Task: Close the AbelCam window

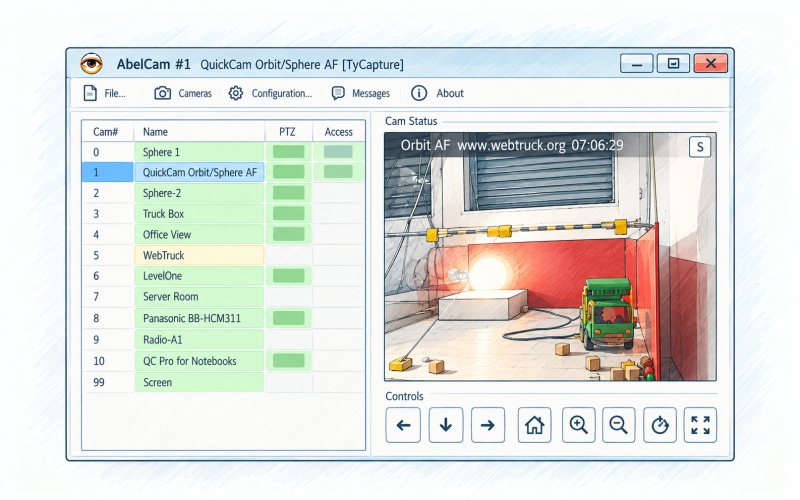Action: [x=711, y=64]
